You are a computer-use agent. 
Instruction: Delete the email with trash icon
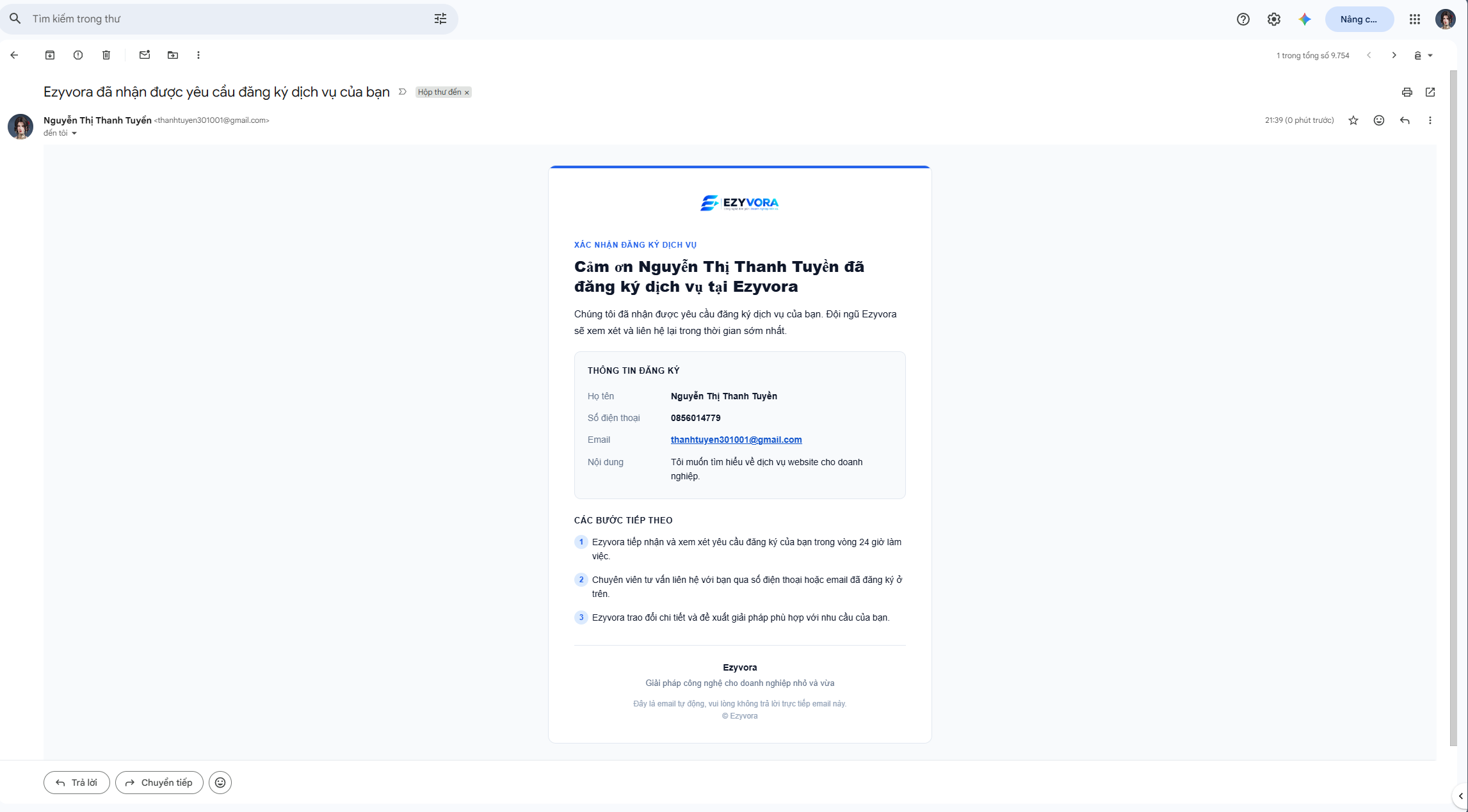click(106, 55)
